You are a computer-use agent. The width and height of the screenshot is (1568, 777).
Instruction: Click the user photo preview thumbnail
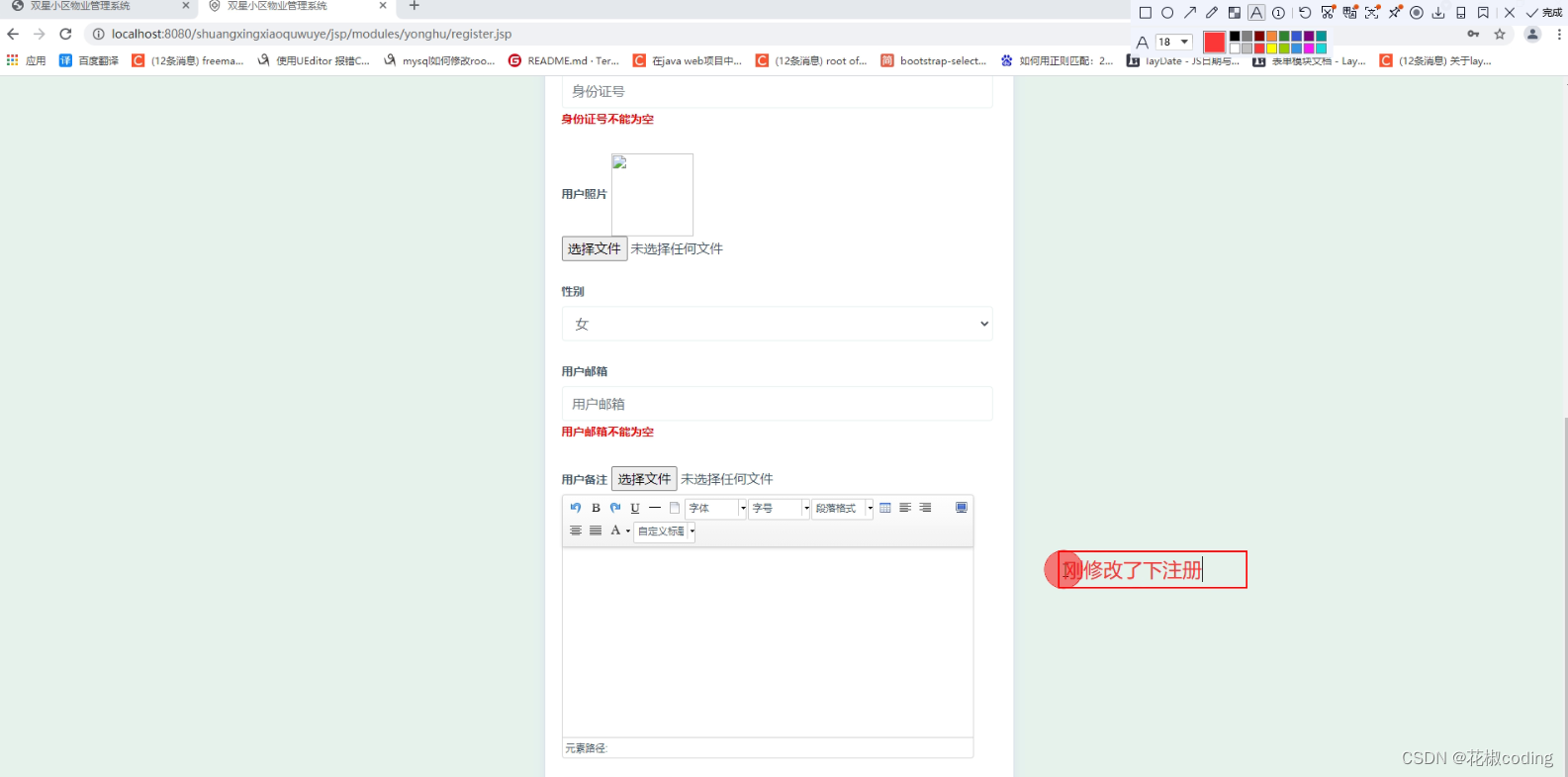pos(652,194)
